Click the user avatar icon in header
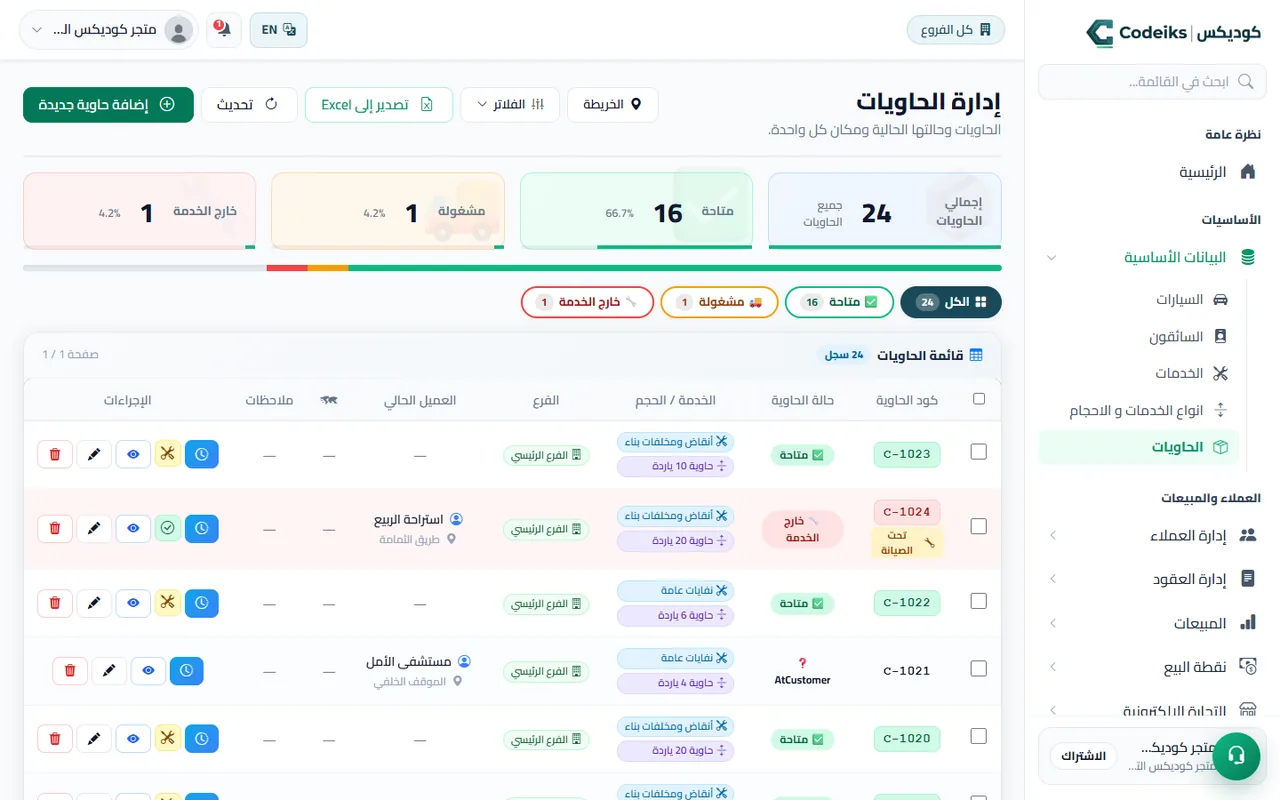This screenshot has width=1280, height=800. (179, 30)
